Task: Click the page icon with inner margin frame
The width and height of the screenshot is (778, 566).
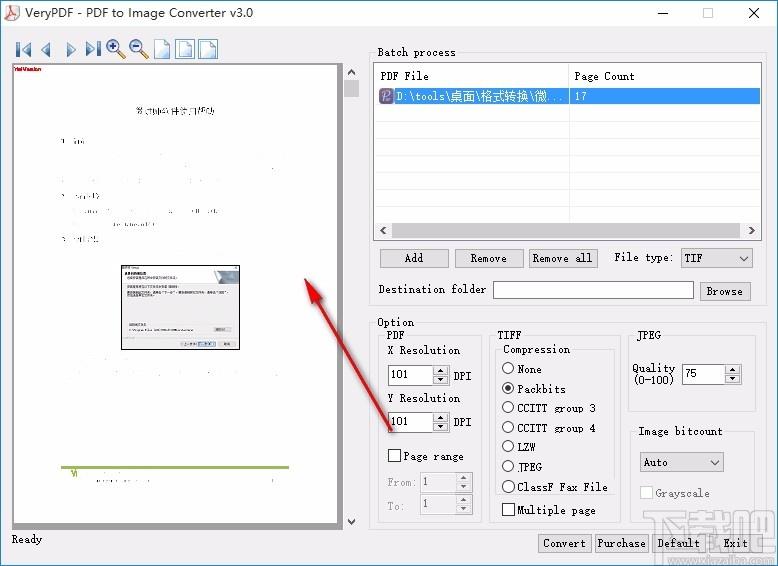Action: click(x=185, y=49)
